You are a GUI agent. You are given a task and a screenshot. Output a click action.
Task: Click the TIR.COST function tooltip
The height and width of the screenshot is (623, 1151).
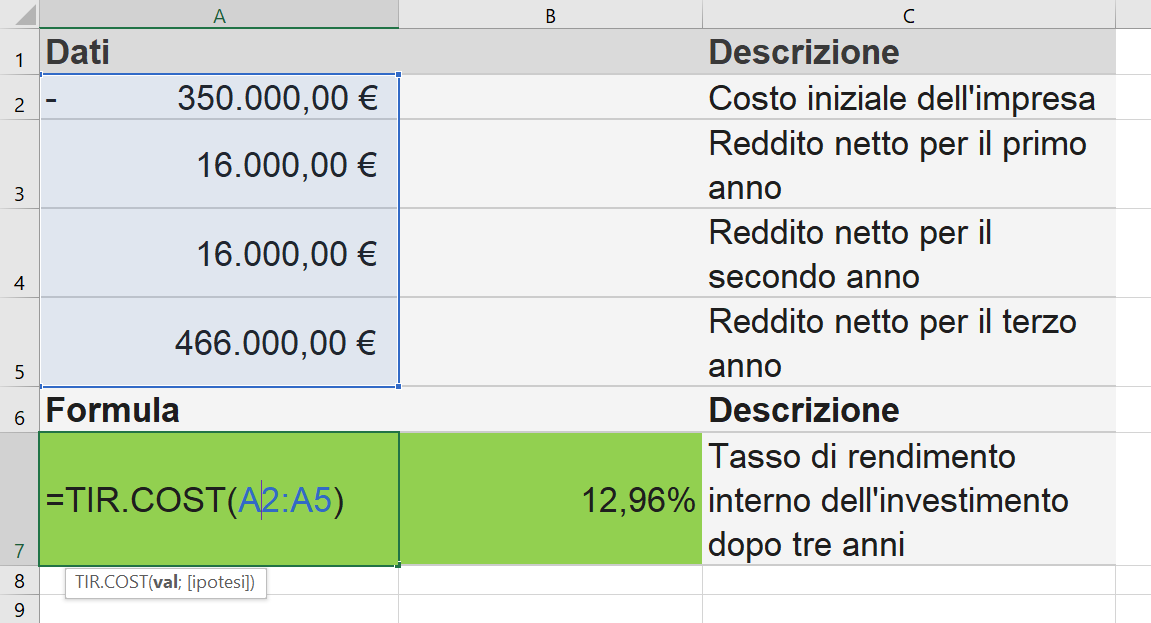tap(166, 581)
